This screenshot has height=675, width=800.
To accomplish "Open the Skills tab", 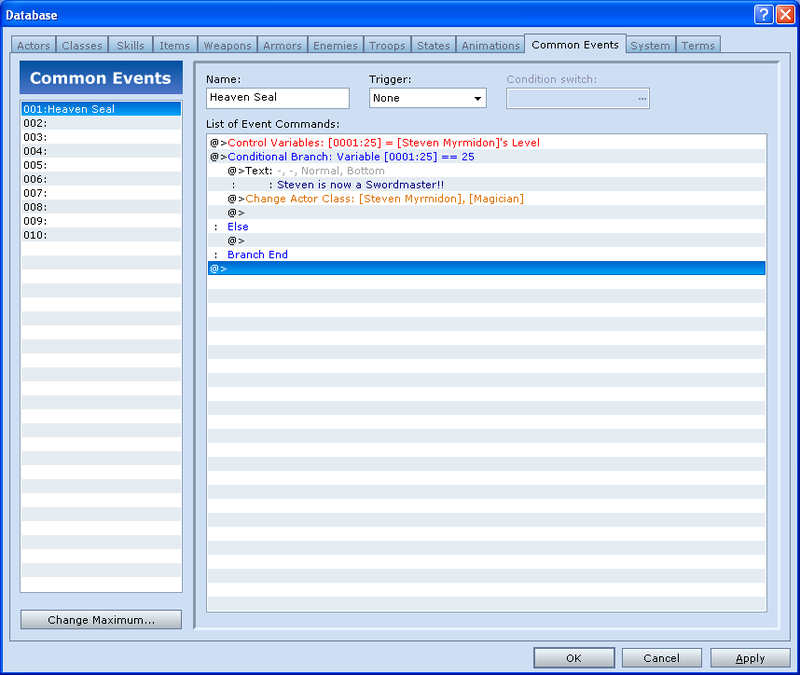I will [130, 46].
